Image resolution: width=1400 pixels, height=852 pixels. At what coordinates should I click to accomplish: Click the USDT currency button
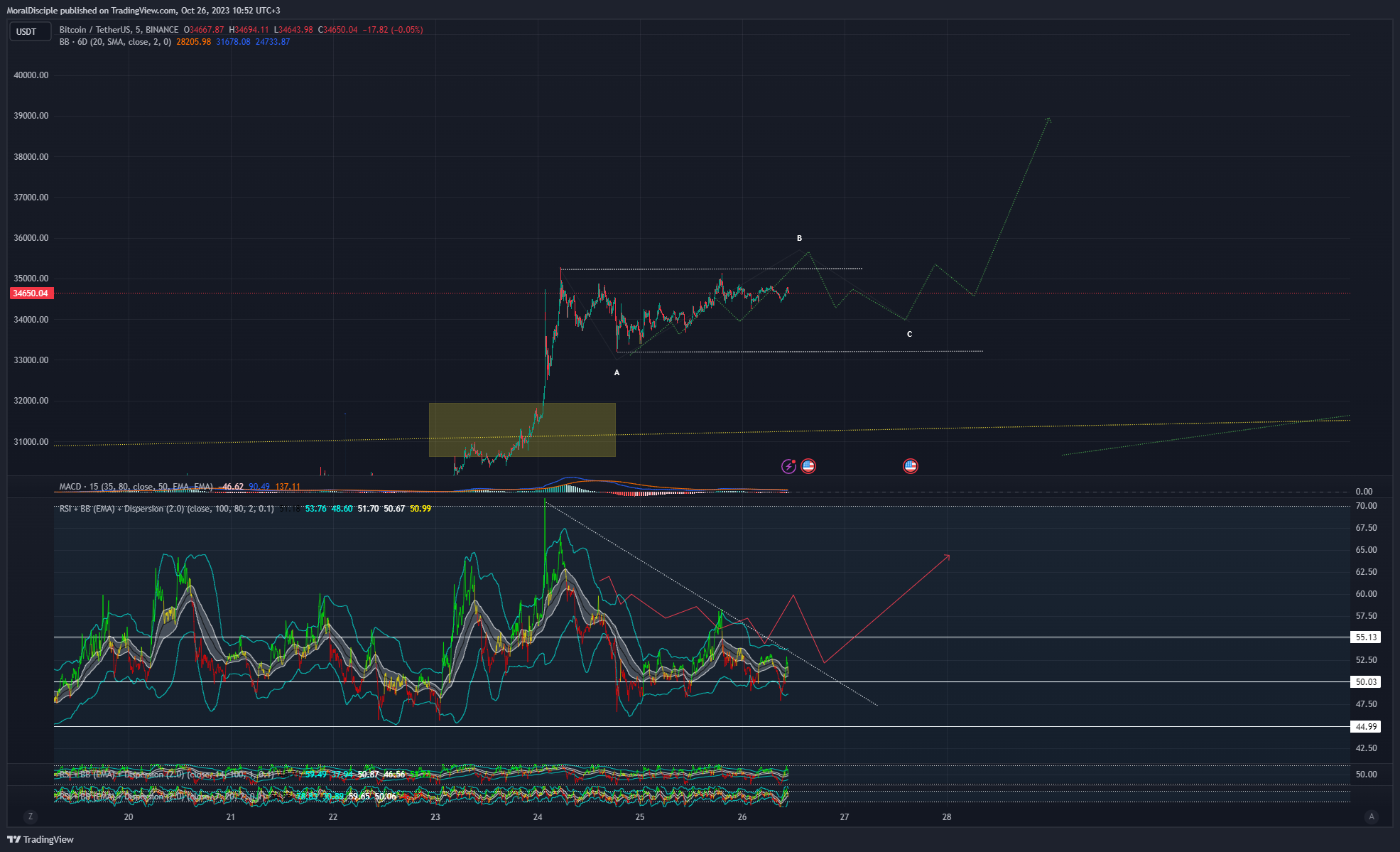coord(29,31)
